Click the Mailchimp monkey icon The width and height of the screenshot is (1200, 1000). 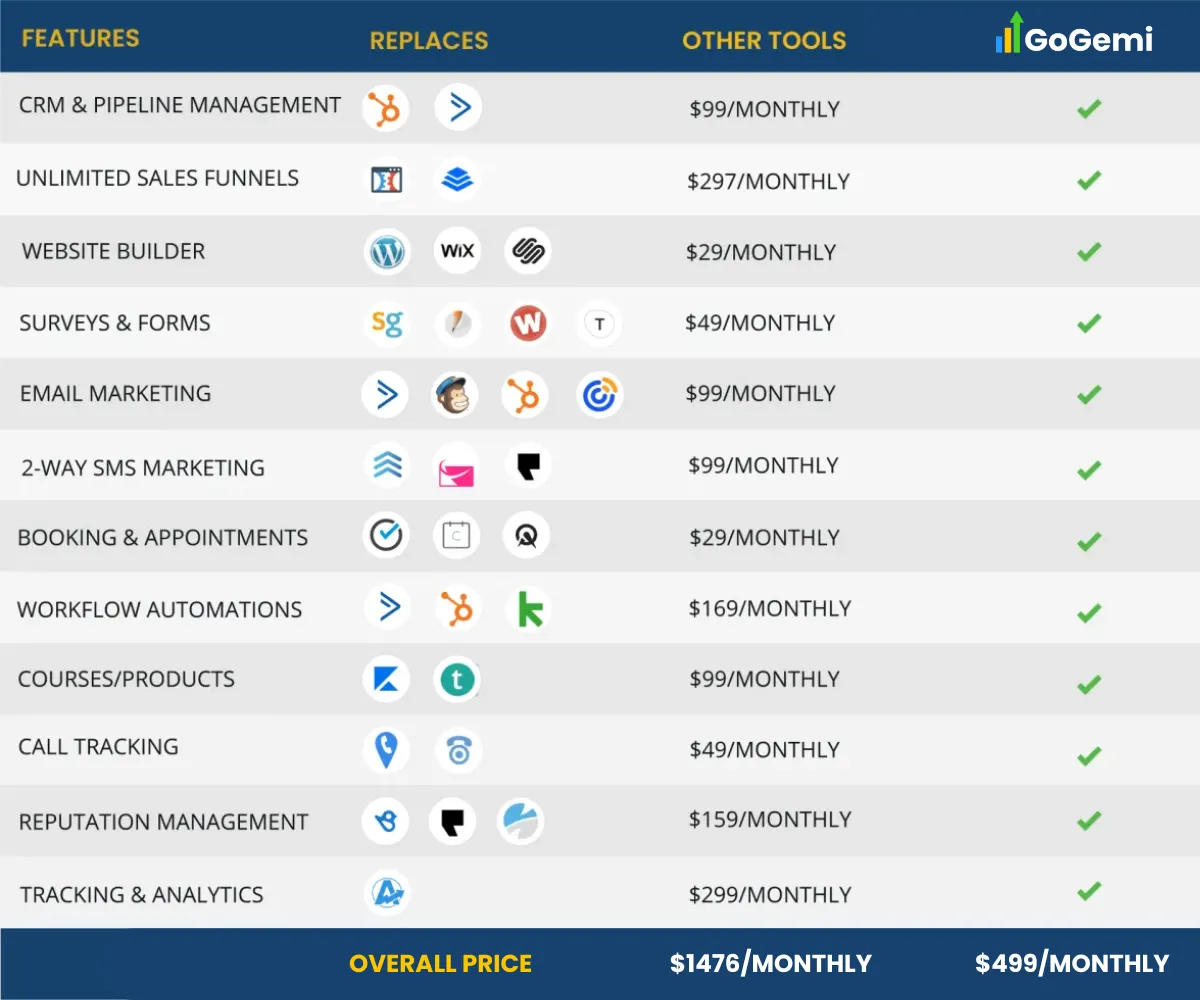pos(456,395)
